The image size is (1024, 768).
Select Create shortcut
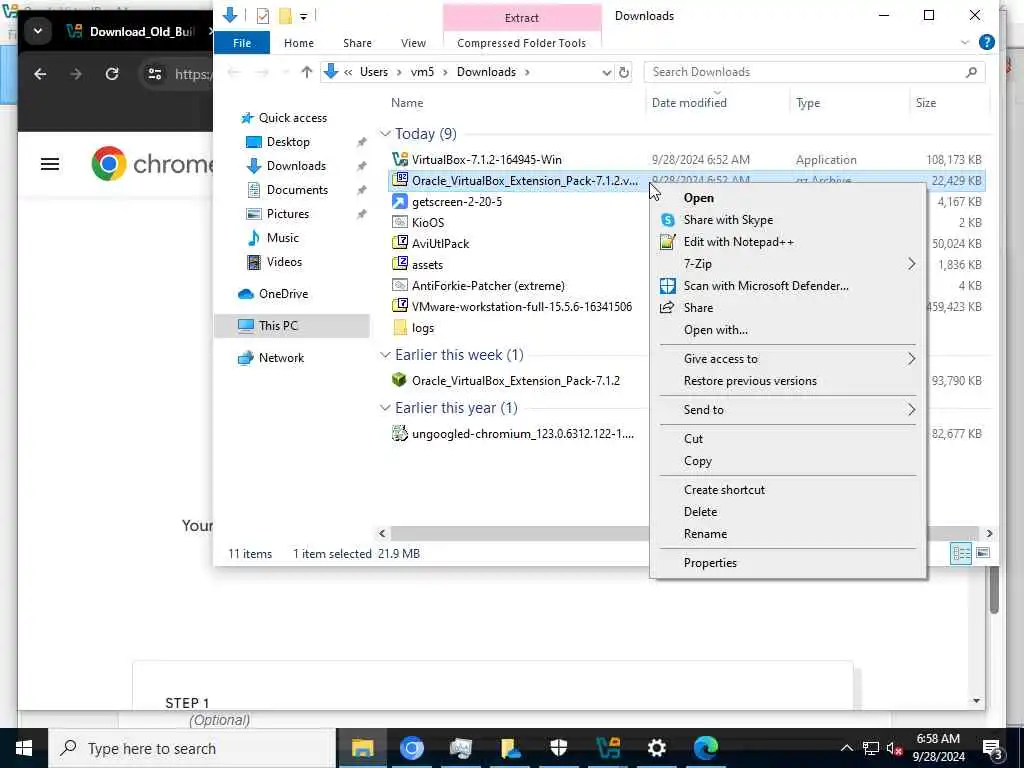point(724,490)
